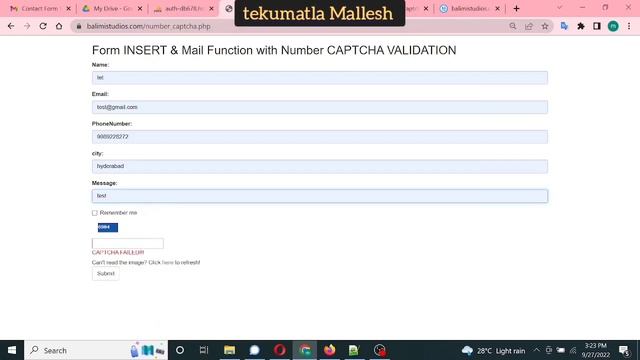Open a new browser tab
This screenshot has width=640, height=360.
tap(516, 9)
